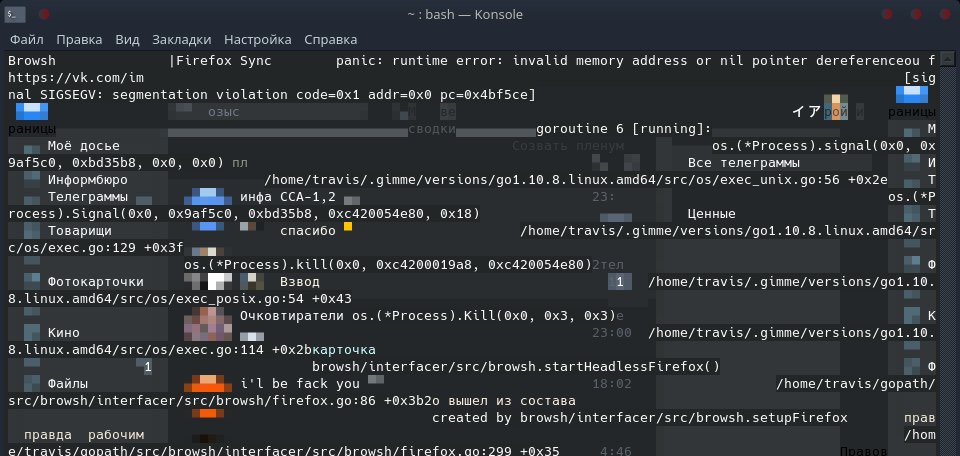Click the icon beside Моё досье
This screenshot has height=456, width=960.
click(x=32, y=147)
